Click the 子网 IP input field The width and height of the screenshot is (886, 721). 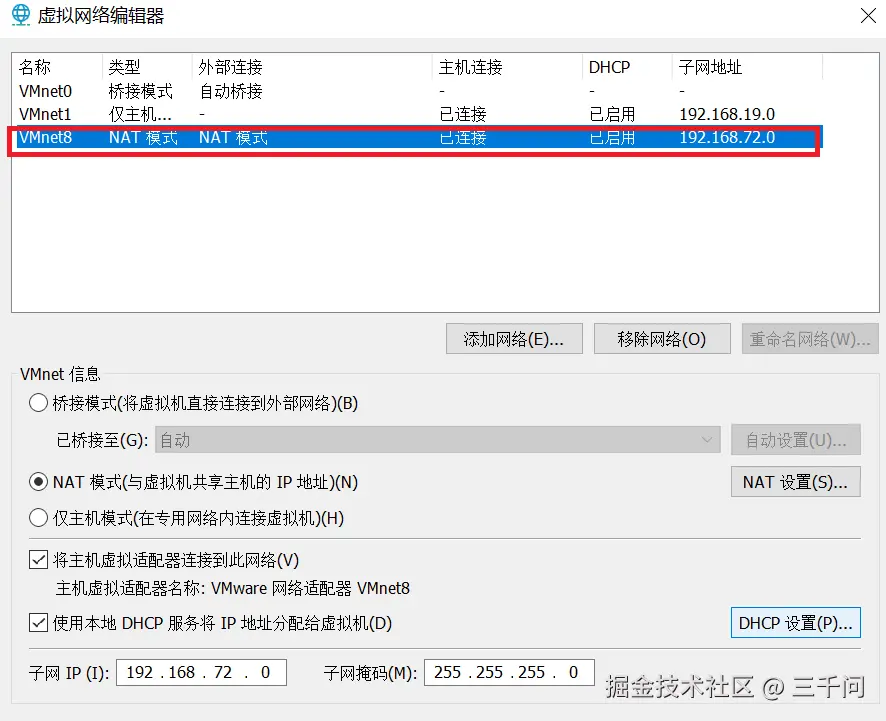pos(200,672)
